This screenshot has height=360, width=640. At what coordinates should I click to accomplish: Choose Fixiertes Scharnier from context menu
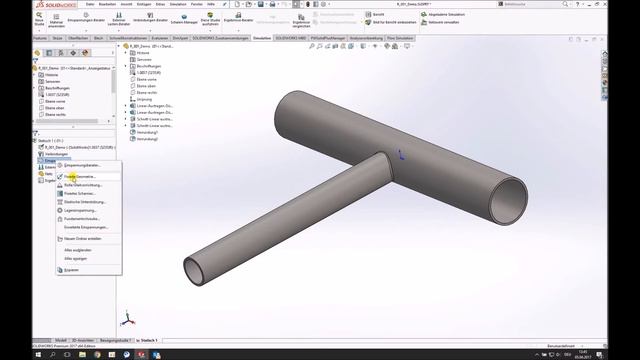click(x=88, y=193)
